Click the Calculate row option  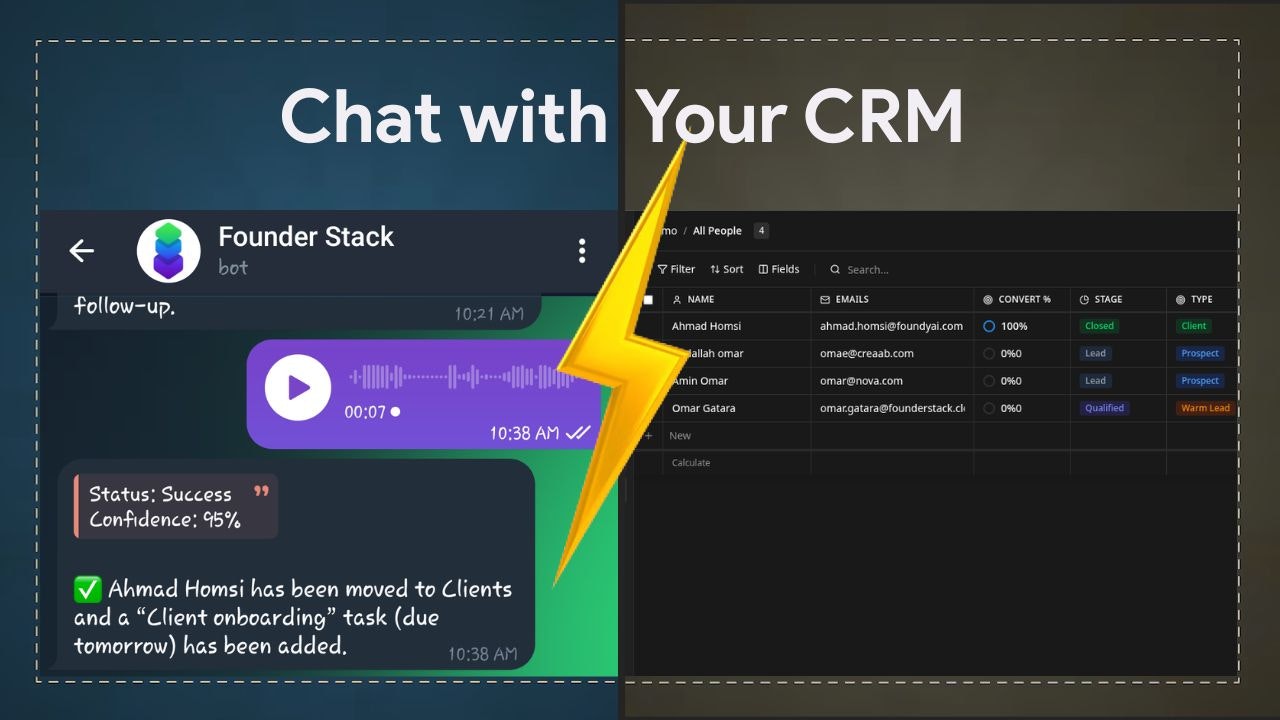click(x=691, y=462)
